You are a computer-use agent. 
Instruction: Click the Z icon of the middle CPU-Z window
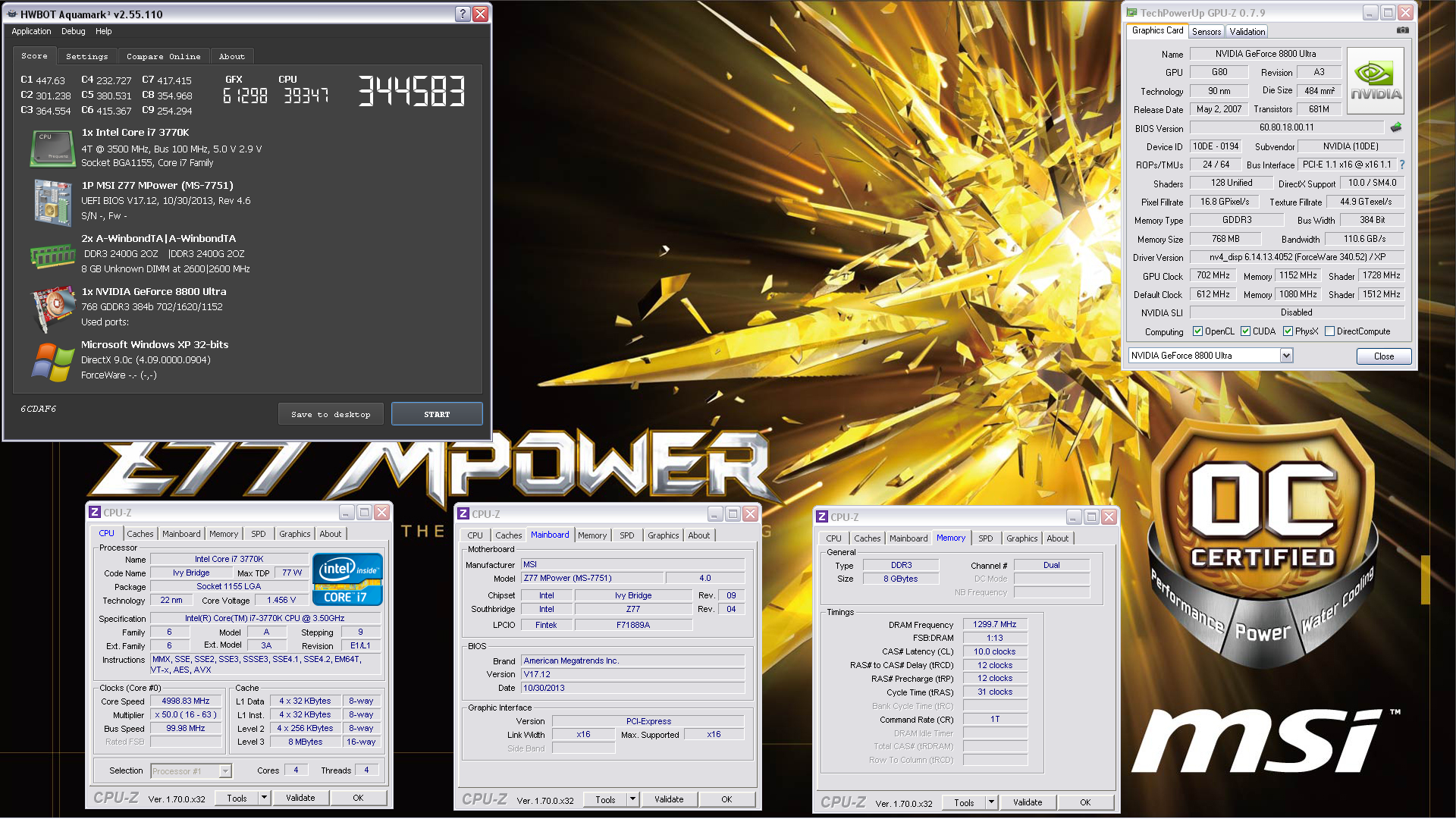pos(463,514)
